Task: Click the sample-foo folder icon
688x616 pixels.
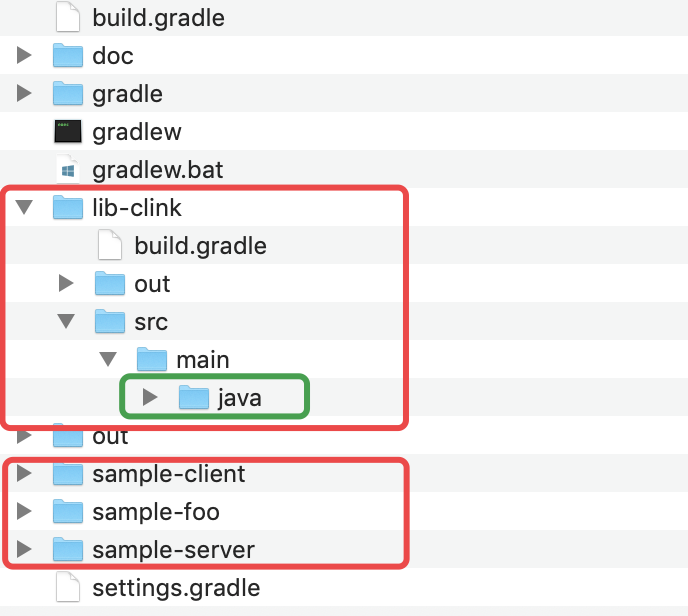Action: pyautogui.click(x=67, y=512)
